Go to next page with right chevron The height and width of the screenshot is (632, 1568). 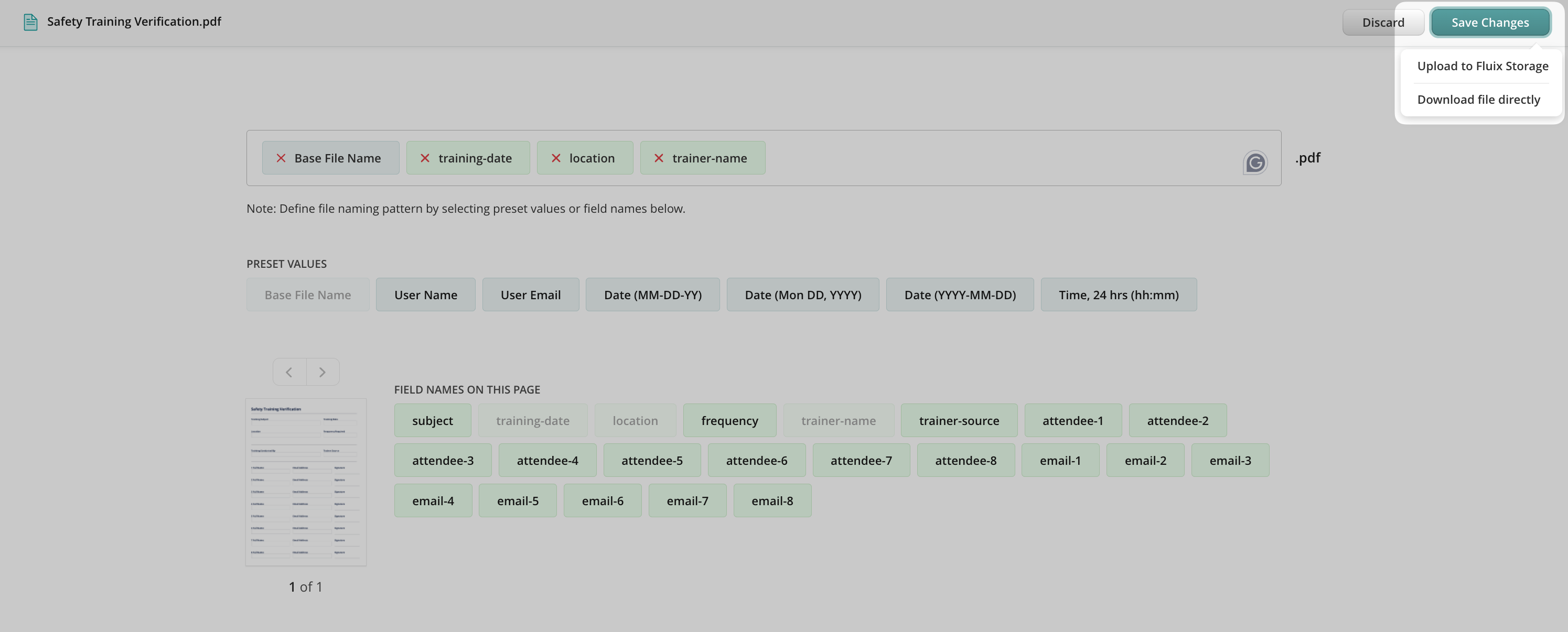323,372
